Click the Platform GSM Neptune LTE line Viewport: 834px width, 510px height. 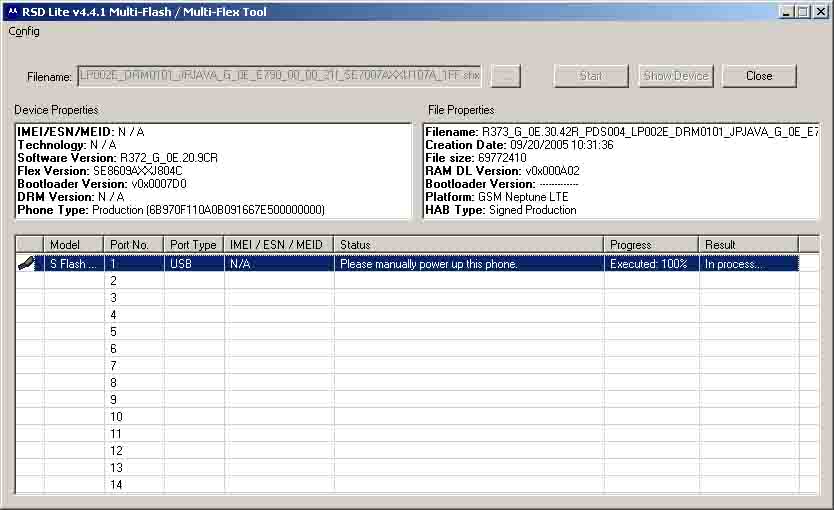[497, 197]
